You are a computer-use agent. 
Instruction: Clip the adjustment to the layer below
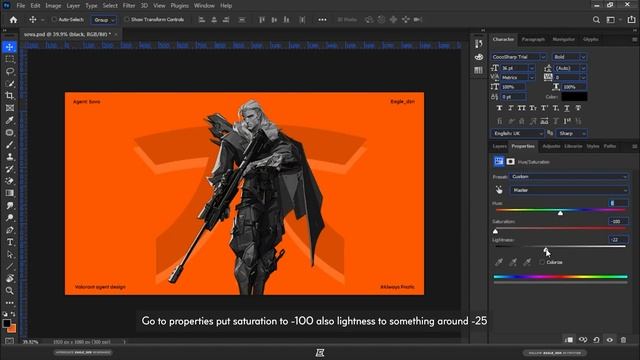[x=569, y=340]
